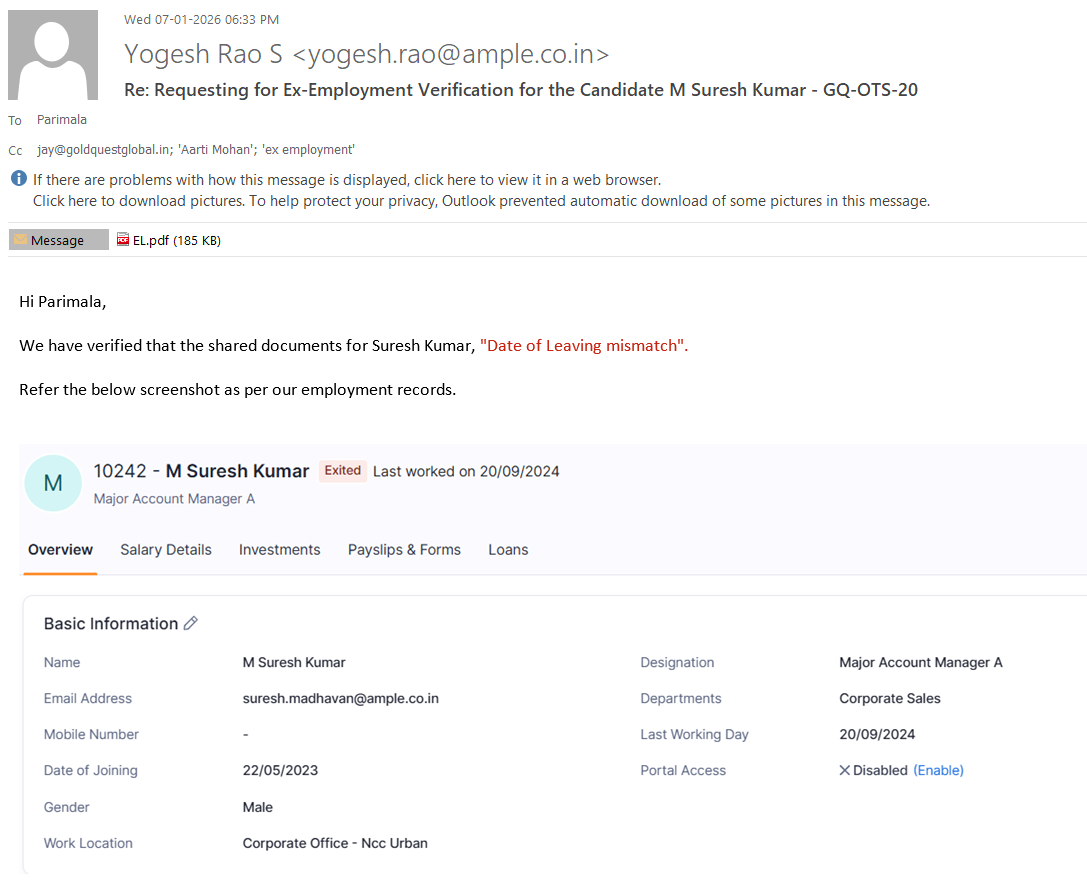
Task: Open the Overview tab
Action: coord(60,550)
